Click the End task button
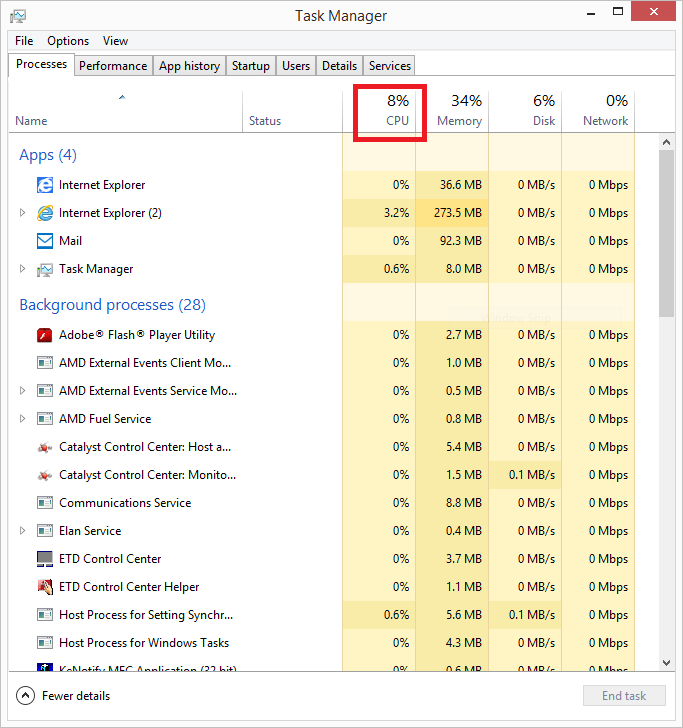Screen dimensions: 683x728 (x=624, y=696)
